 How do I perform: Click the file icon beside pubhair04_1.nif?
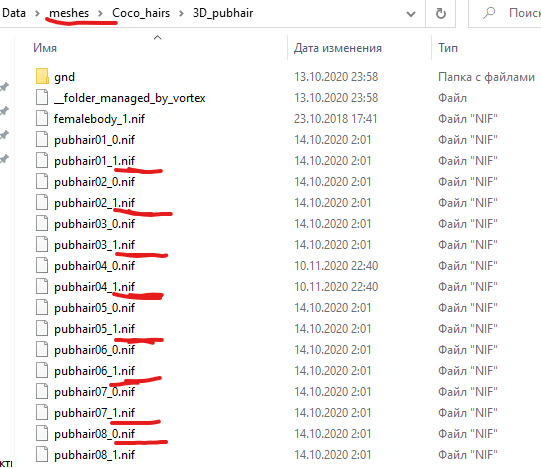(x=42, y=286)
